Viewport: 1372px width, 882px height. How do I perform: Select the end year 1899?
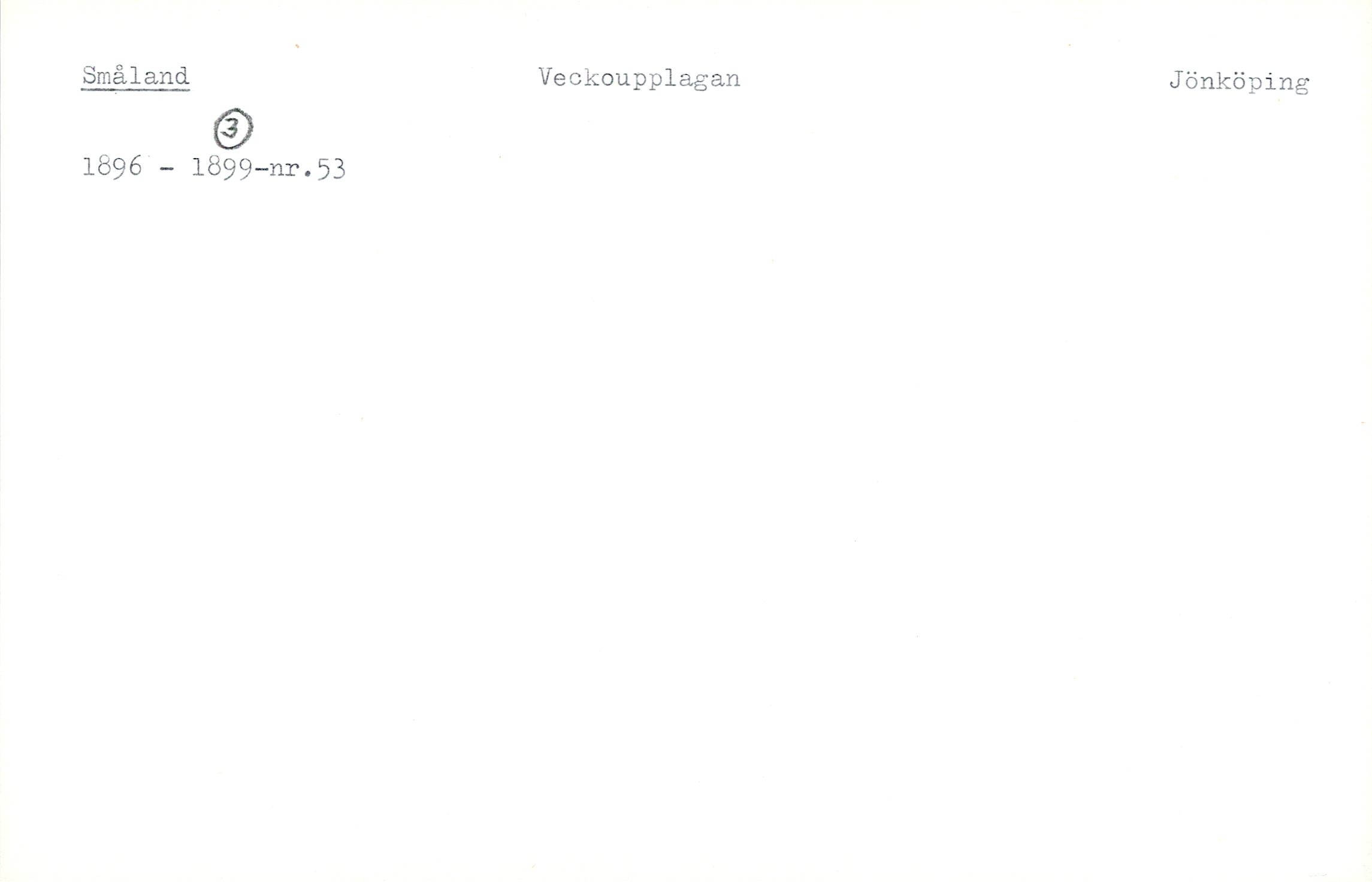tap(222, 168)
